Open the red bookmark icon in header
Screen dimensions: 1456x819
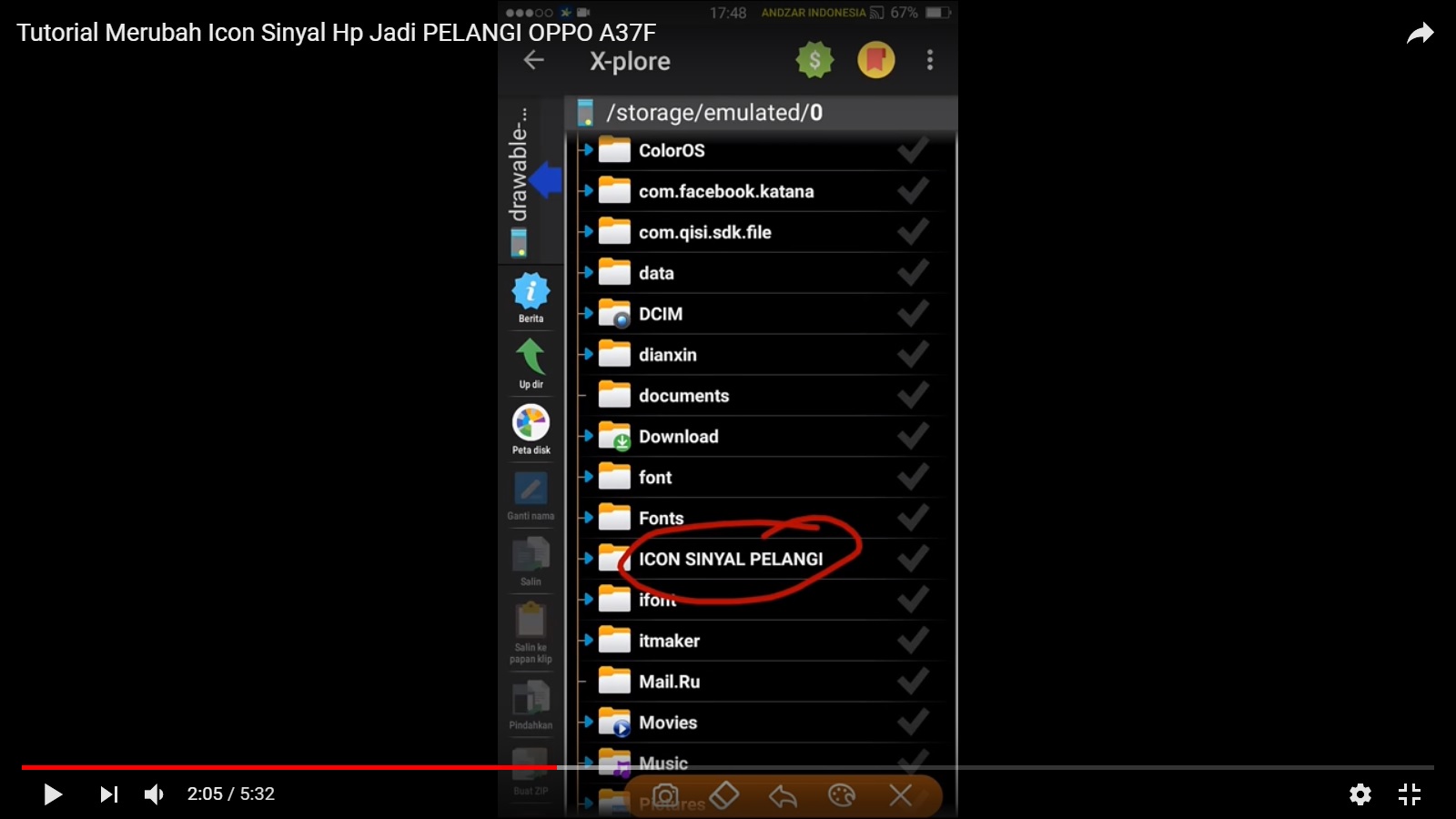tap(875, 60)
